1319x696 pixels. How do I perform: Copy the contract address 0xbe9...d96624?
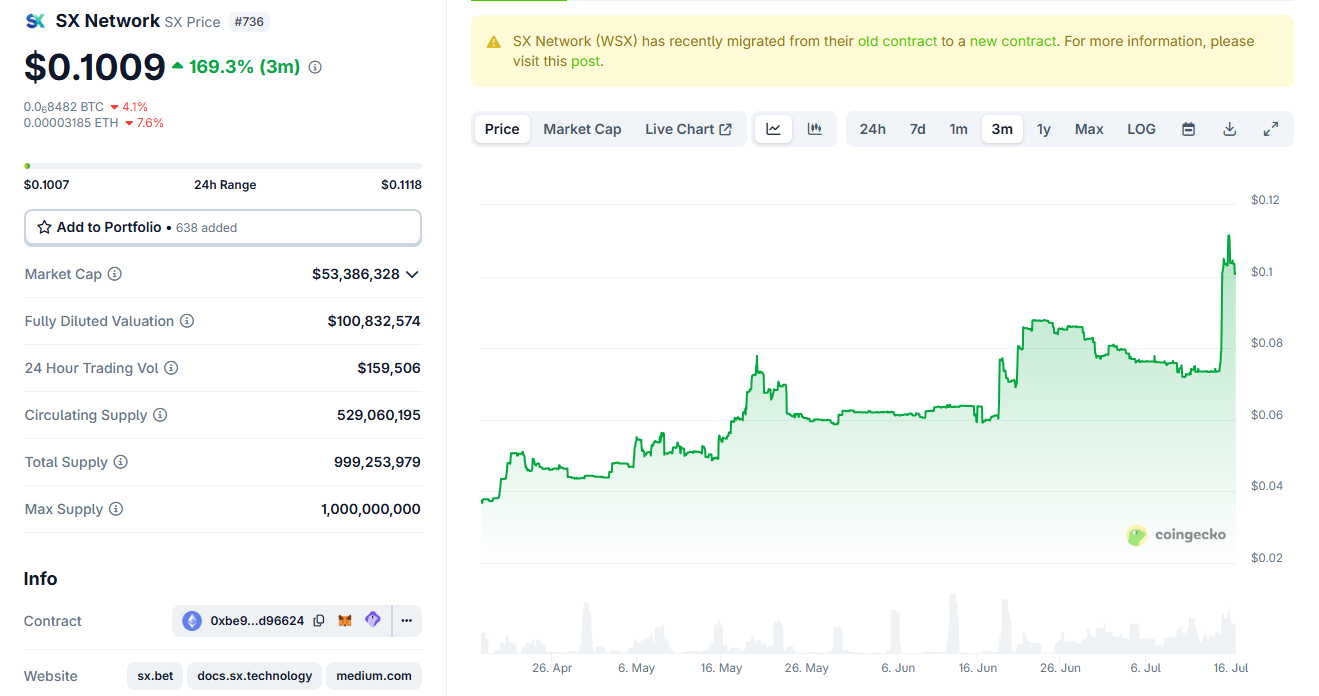319,621
